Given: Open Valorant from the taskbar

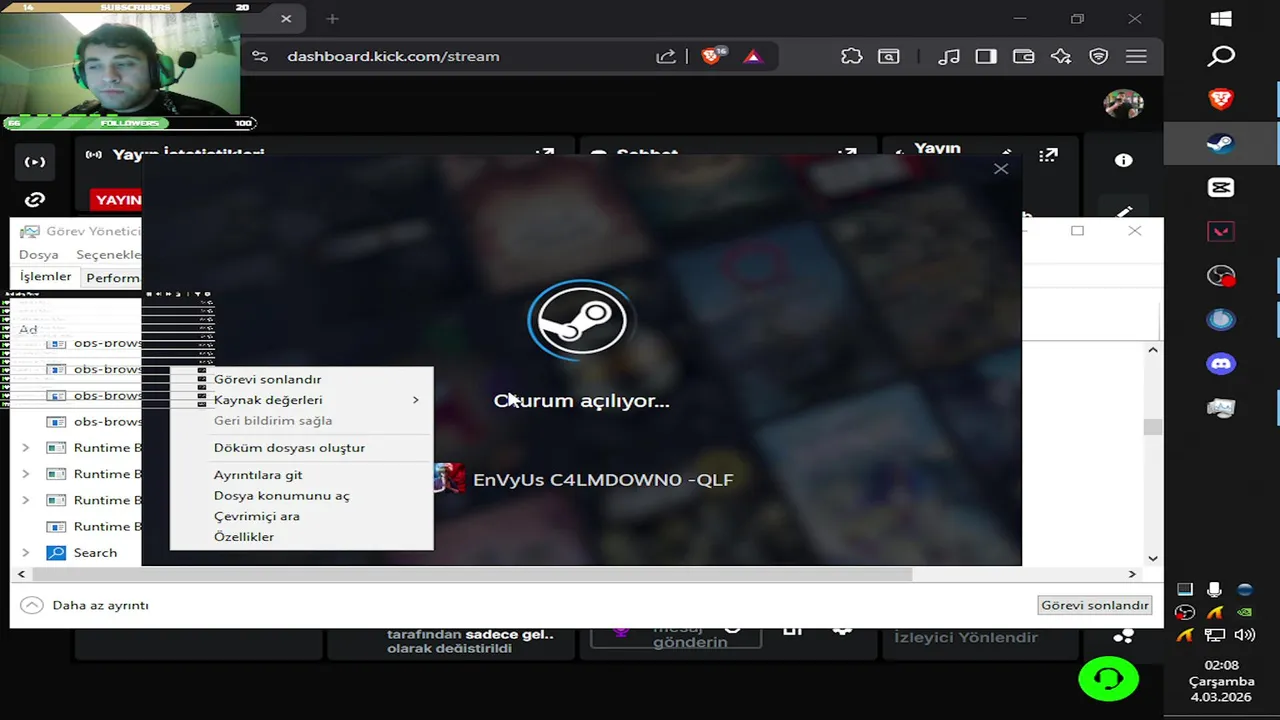Looking at the screenshot, I should coord(1221,231).
